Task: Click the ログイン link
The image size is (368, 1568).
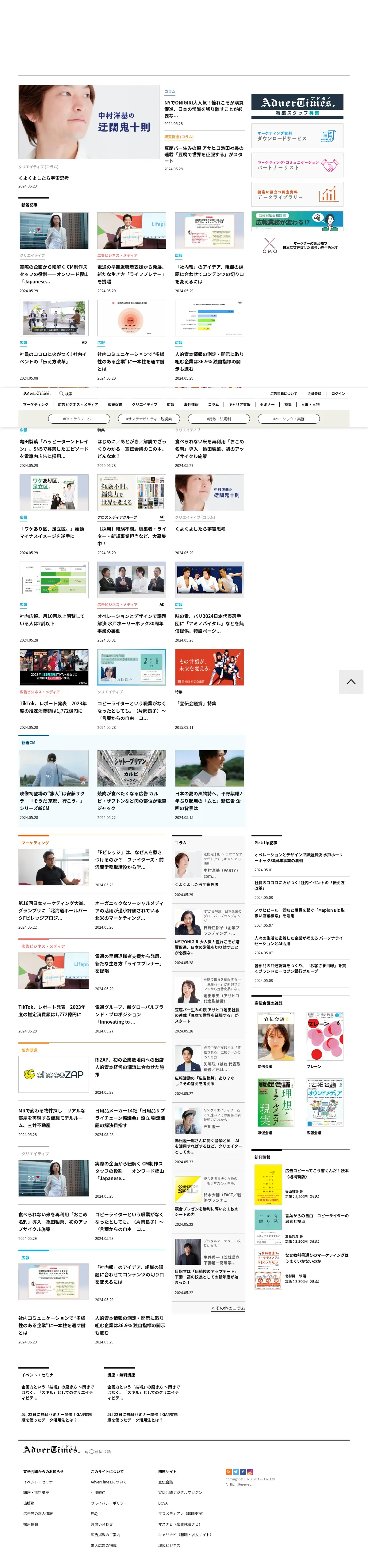Action: [x=338, y=394]
